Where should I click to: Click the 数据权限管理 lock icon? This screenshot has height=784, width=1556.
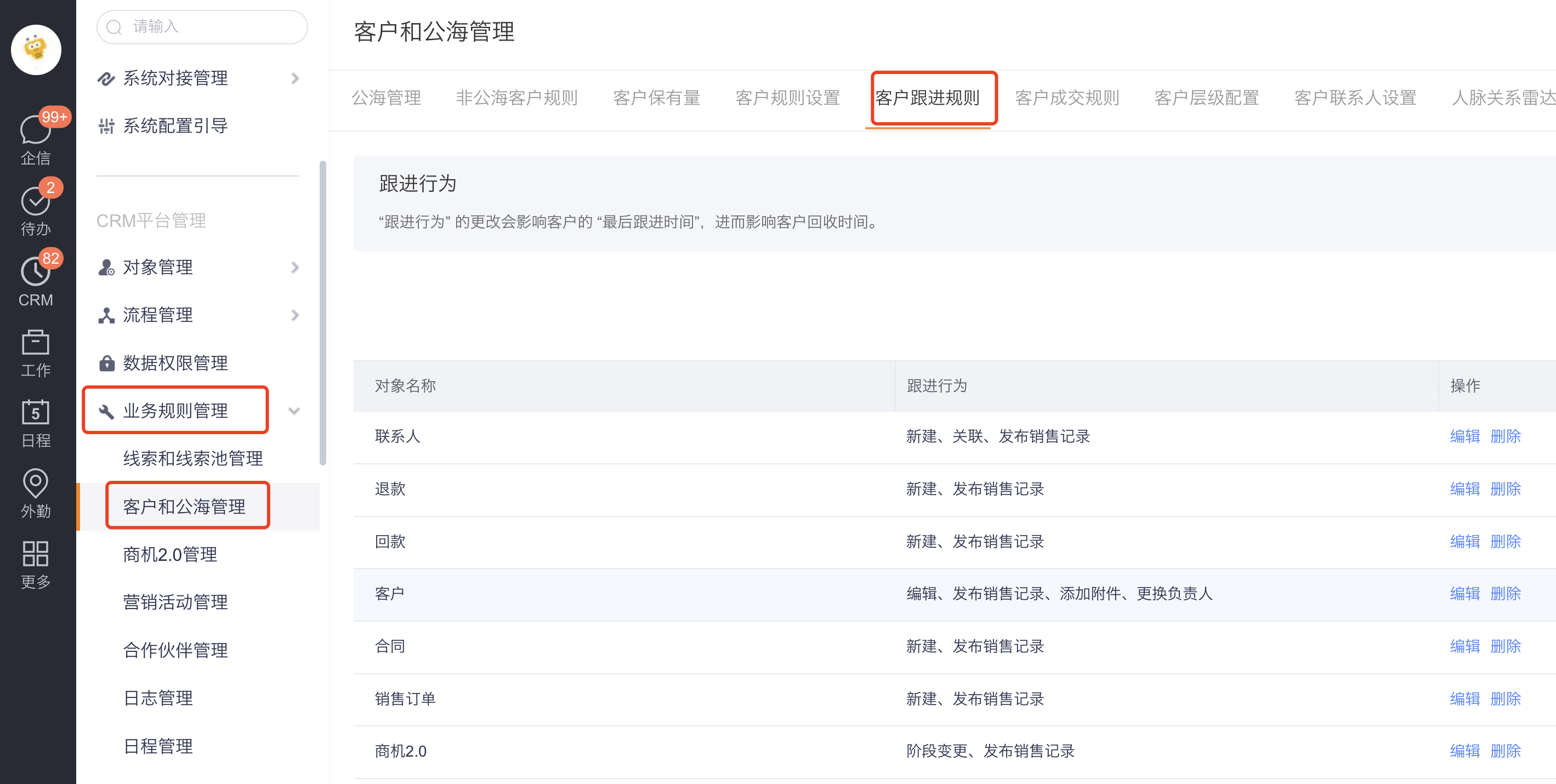point(106,363)
